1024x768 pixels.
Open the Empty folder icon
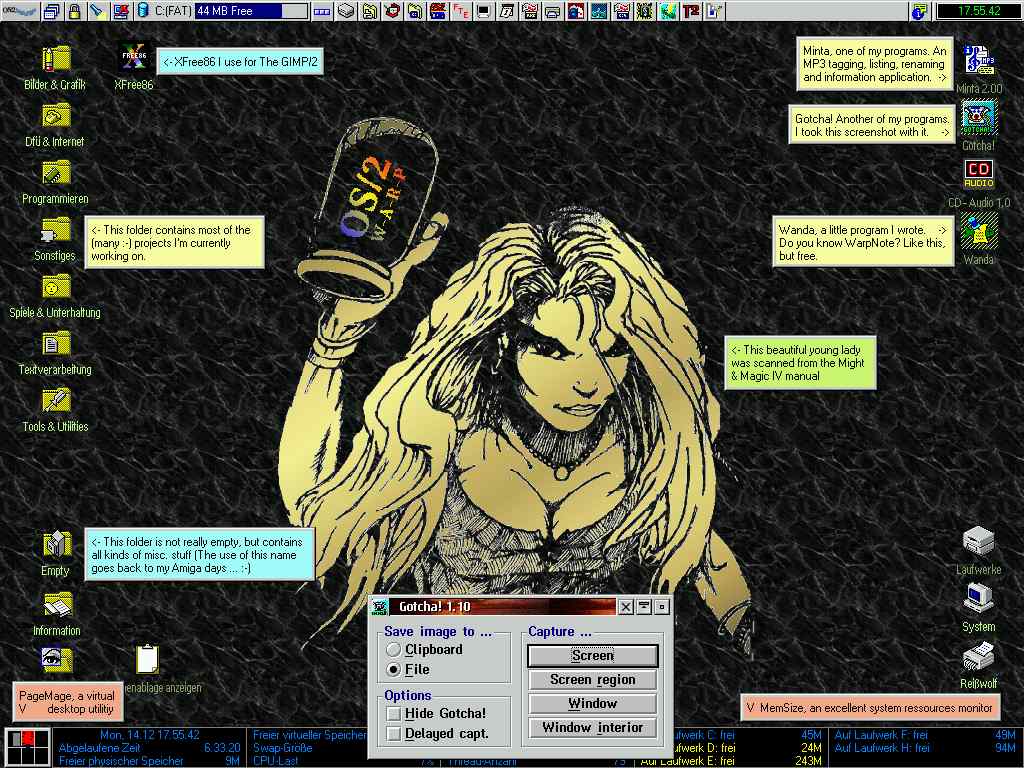click(x=57, y=545)
